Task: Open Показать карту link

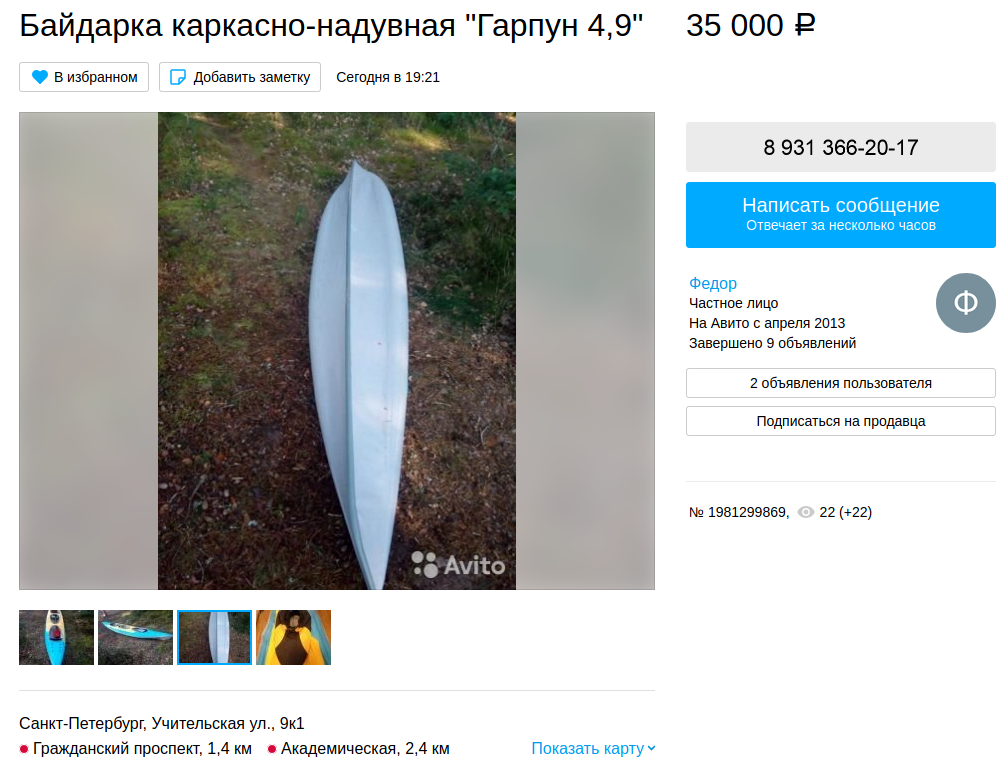Action: tap(588, 748)
